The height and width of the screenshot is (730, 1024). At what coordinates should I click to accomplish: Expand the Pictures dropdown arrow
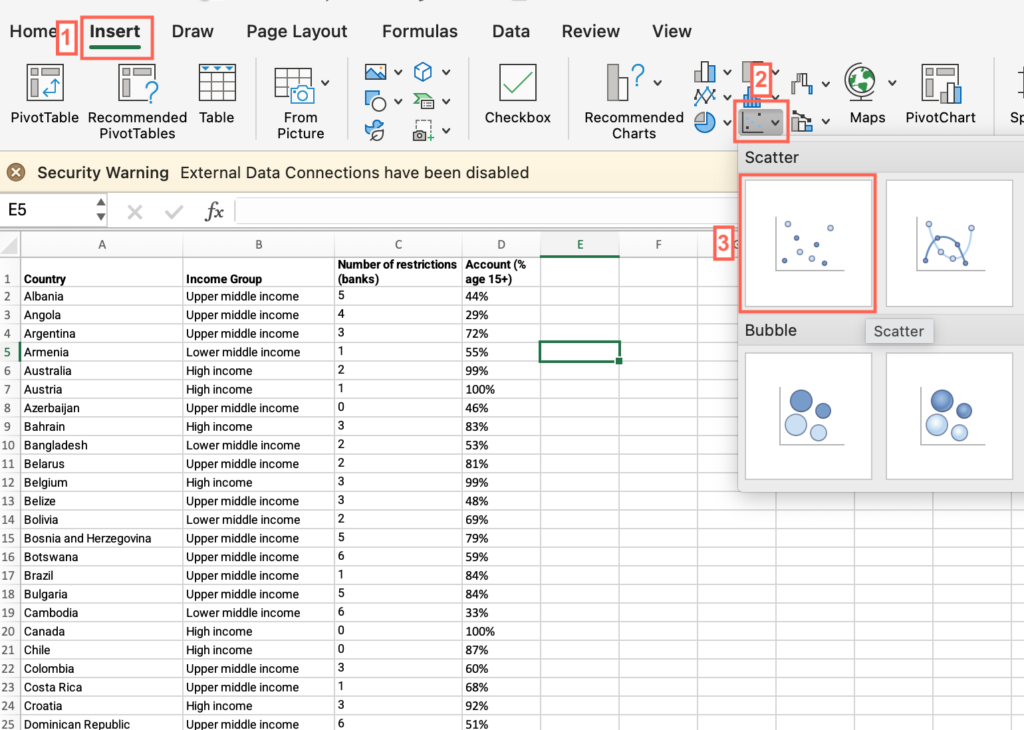point(398,72)
